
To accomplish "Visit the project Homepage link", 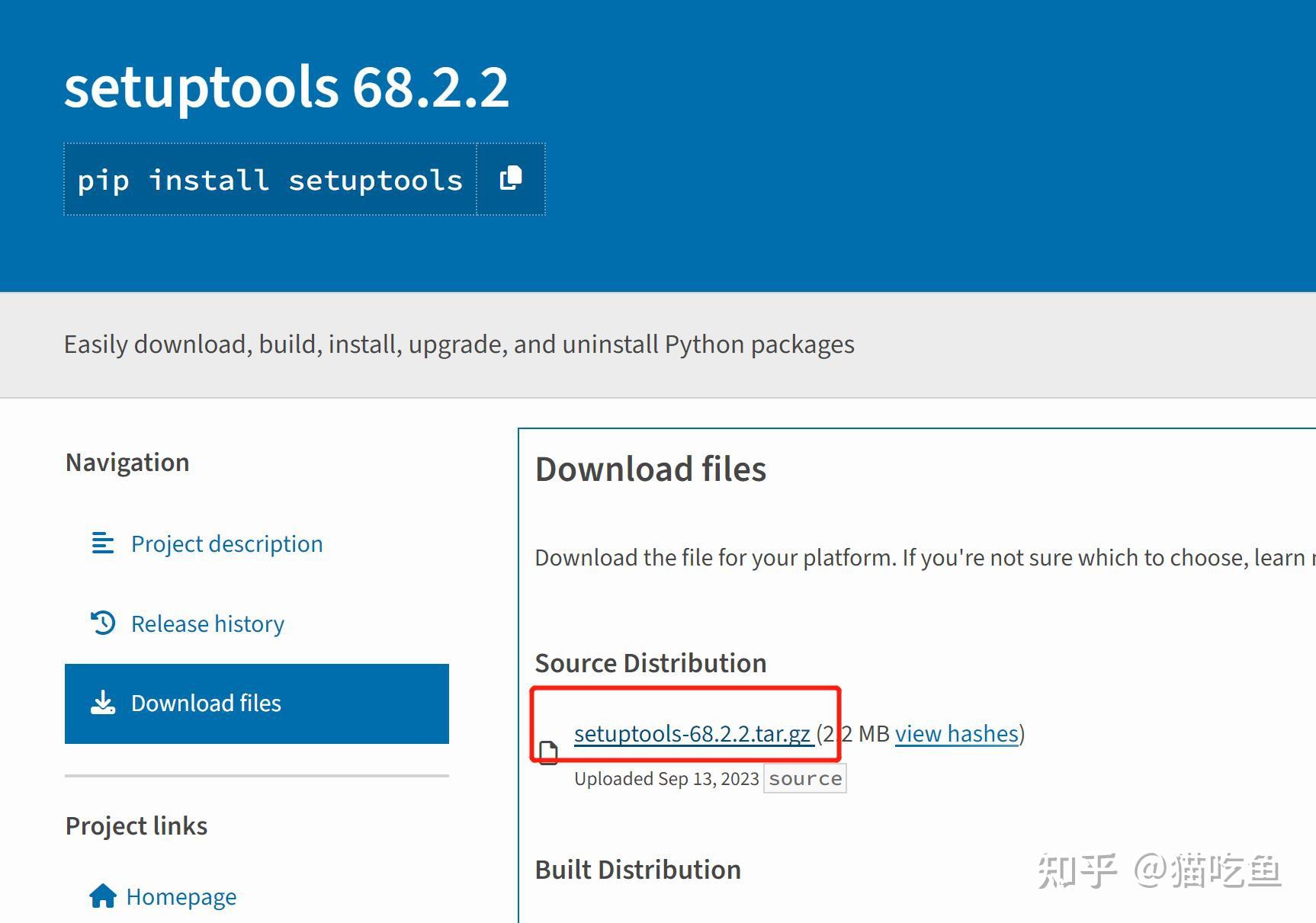I will click(x=181, y=897).
